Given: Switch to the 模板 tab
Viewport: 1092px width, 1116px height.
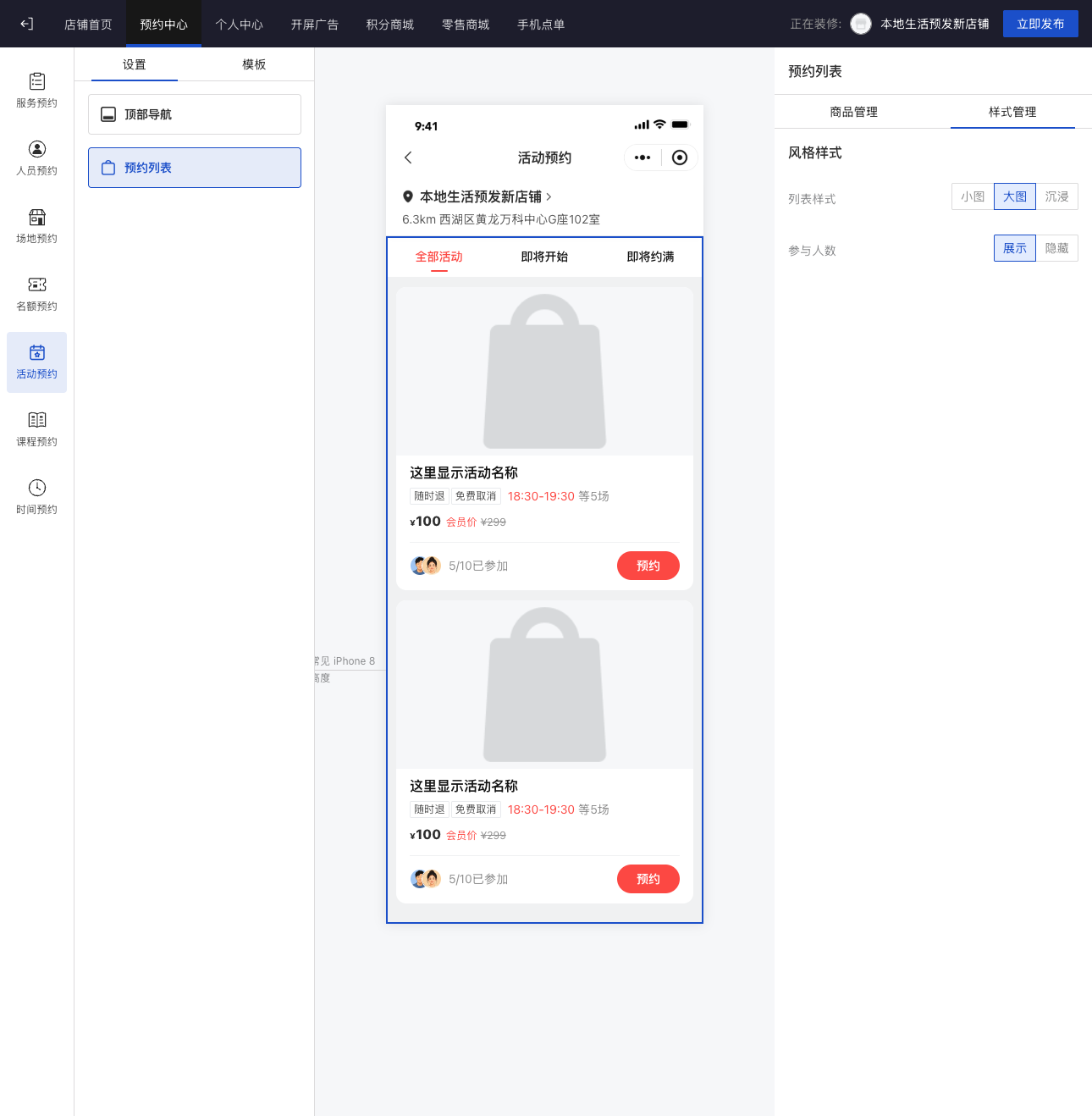Looking at the screenshot, I should (x=254, y=64).
